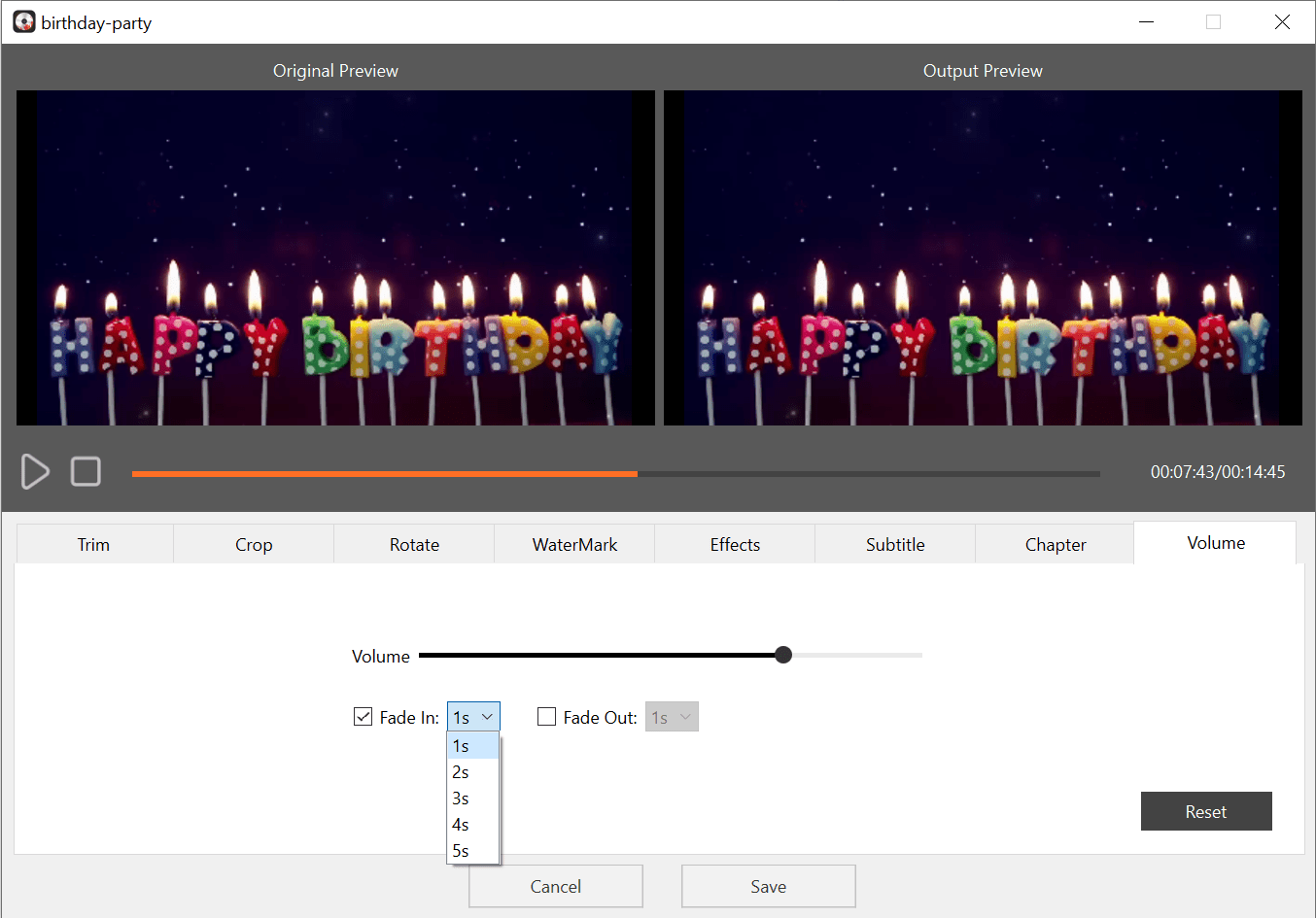
Task: Go to the Effects tab
Action: [x=734, y=544]
